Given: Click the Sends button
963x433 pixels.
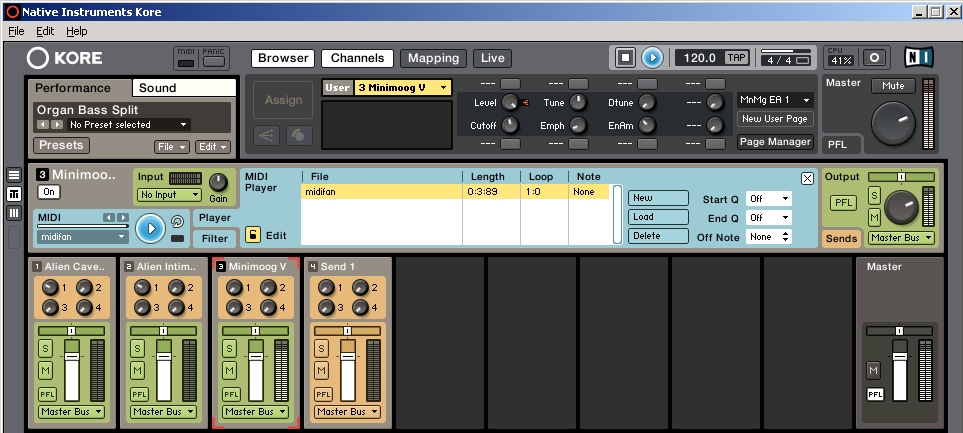Looking at the screenshot, I should tap(841, 238).
